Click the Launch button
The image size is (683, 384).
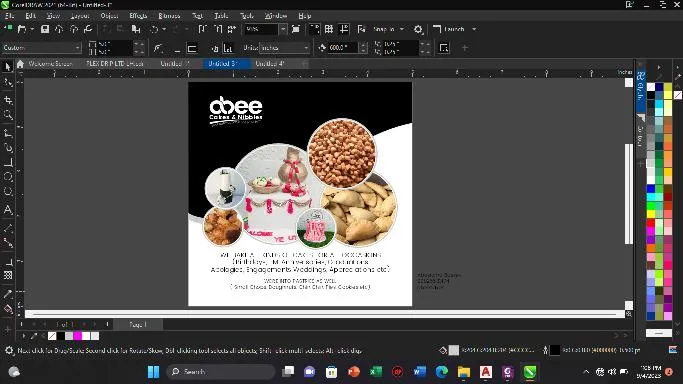454,29
